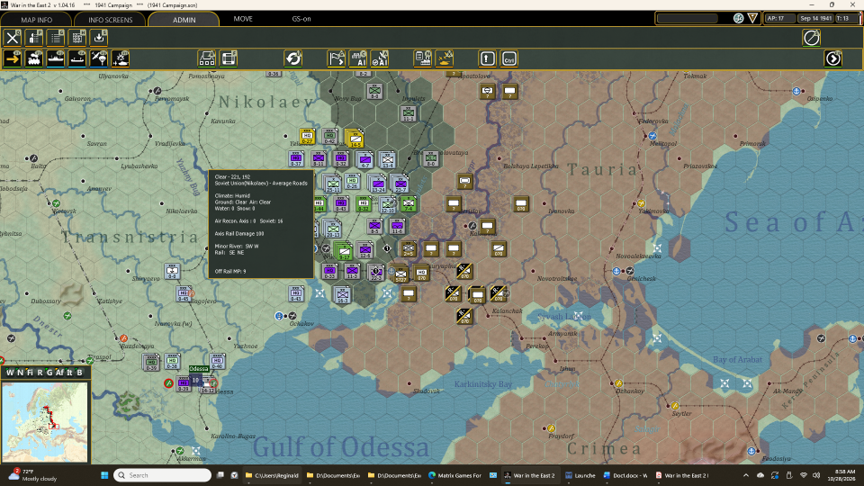Viewport: 864px width, 486px height.
Task: Click the empty text field in top bar
Action: tap(688, 18)
